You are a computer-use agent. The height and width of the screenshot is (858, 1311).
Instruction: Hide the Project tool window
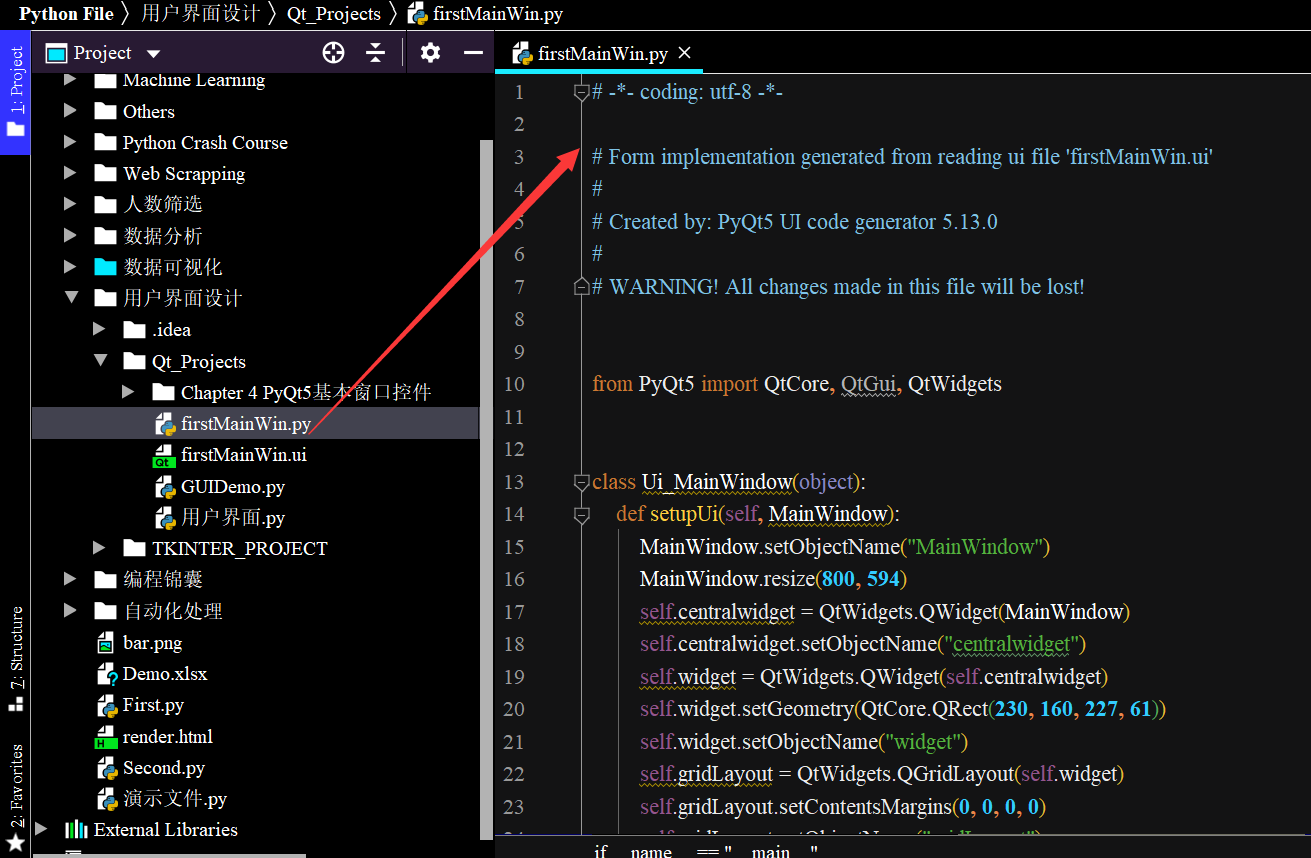point(472,52)
